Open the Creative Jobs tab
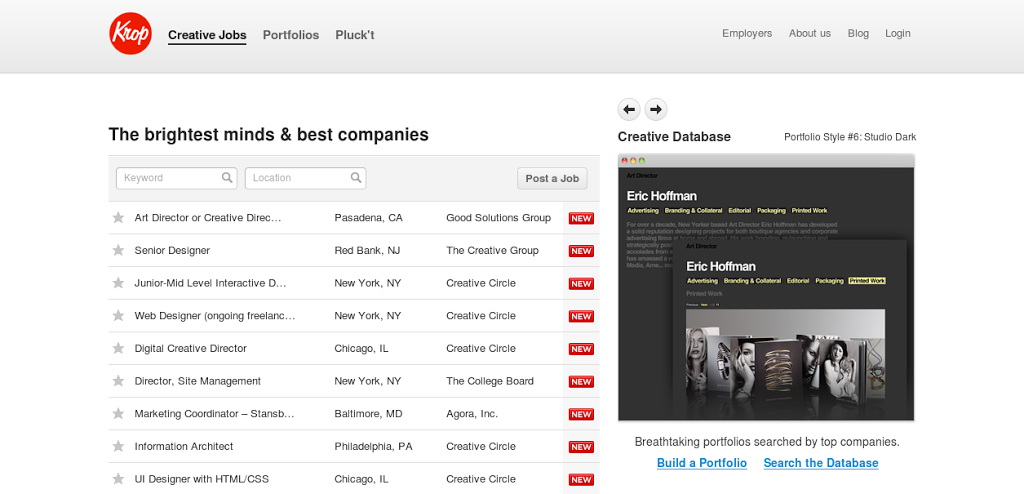The width and height of the screenshot is (1024, 494). [207, 35]
